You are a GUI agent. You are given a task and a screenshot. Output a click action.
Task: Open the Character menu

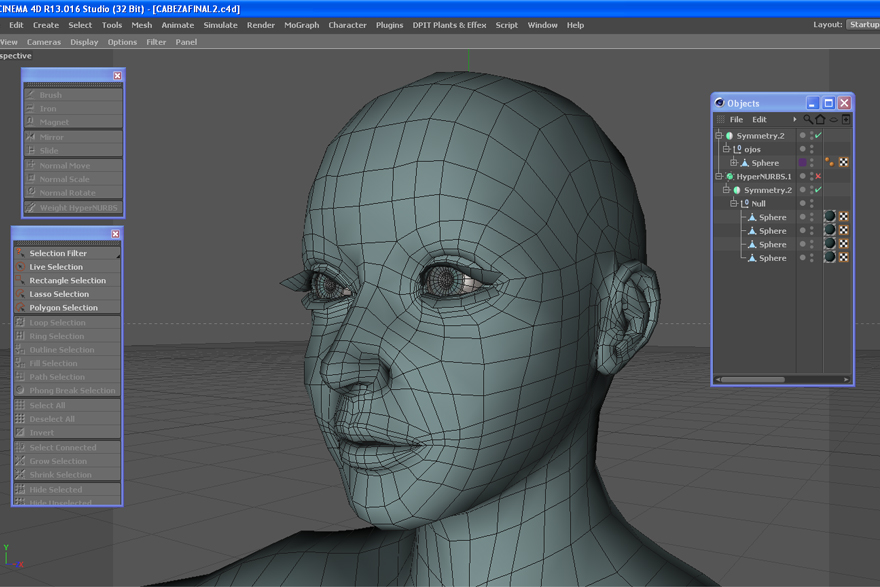(347, 25)
